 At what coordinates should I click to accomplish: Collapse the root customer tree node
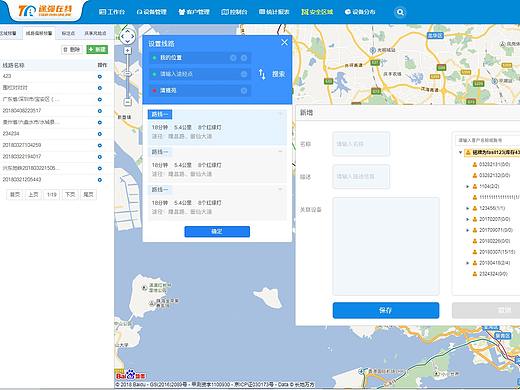pos(460,152)
